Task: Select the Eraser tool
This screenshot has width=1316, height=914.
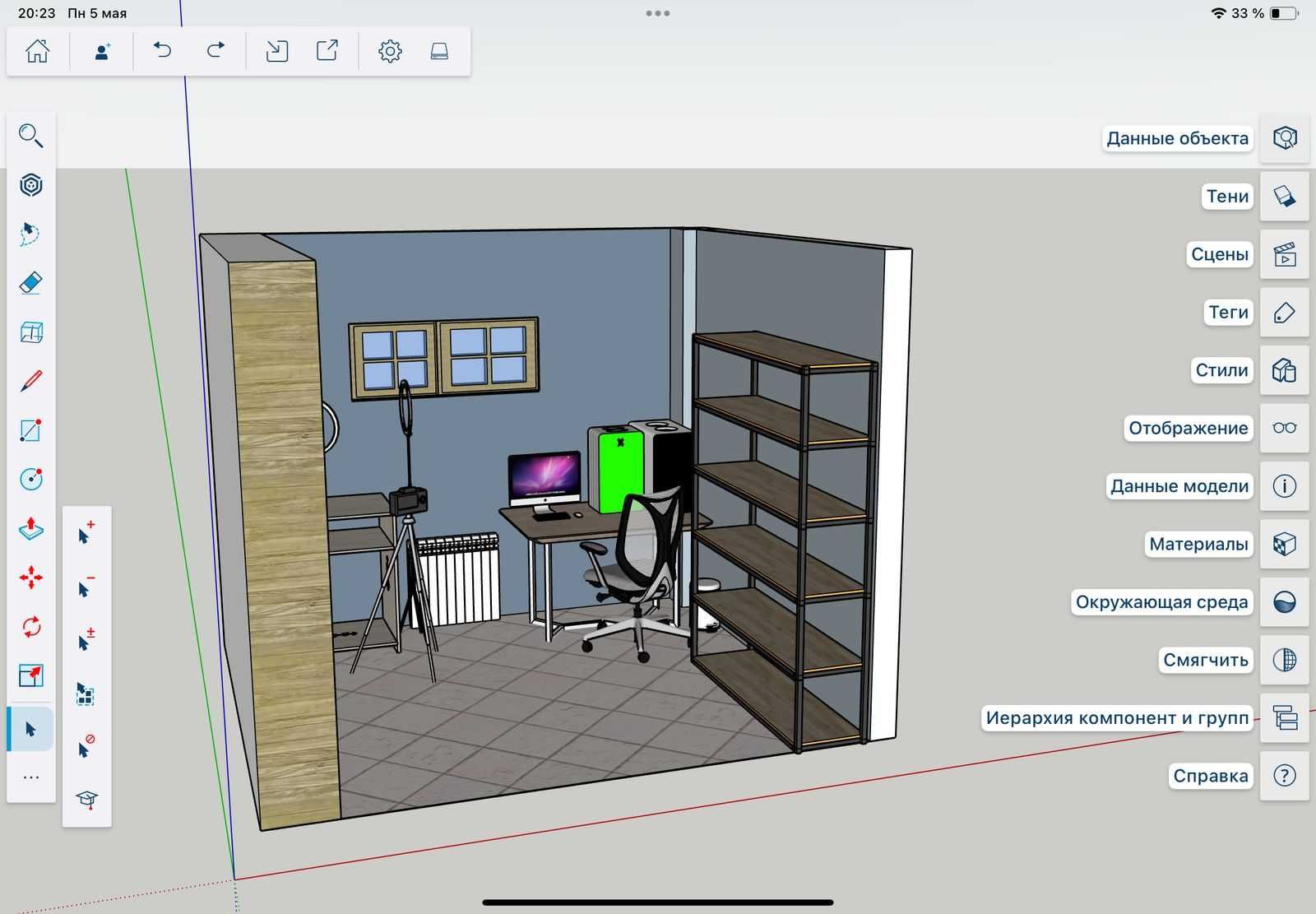Action: pos(31,283)
